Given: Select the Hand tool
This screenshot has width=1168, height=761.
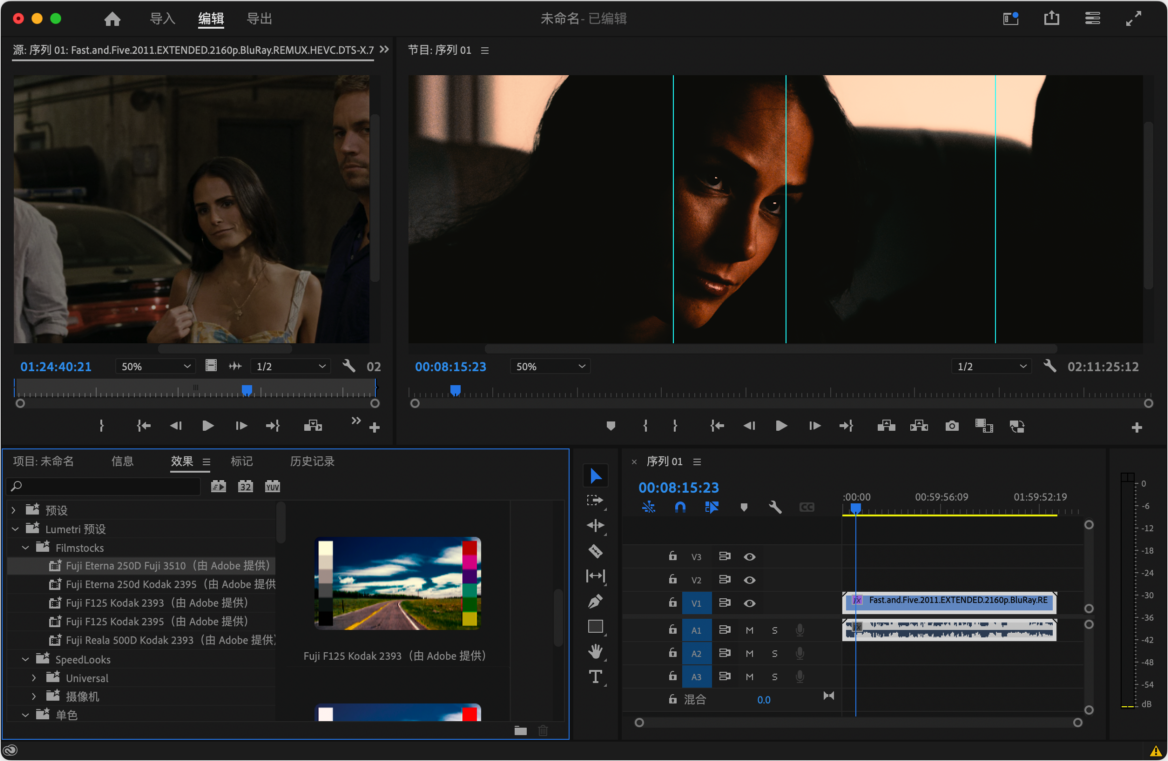Looking at the screenshot, I should [x=595, y=652].
